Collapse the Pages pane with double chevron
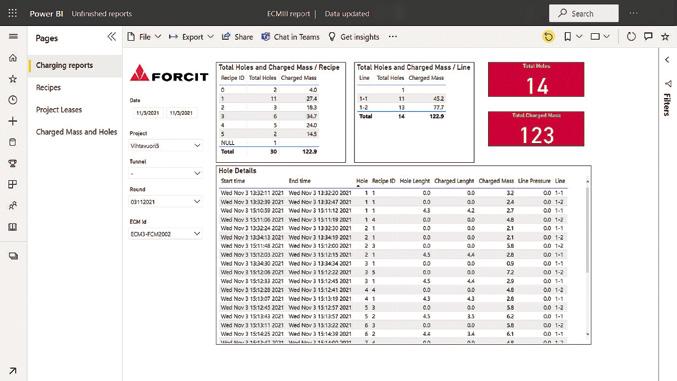 point(111,37)
